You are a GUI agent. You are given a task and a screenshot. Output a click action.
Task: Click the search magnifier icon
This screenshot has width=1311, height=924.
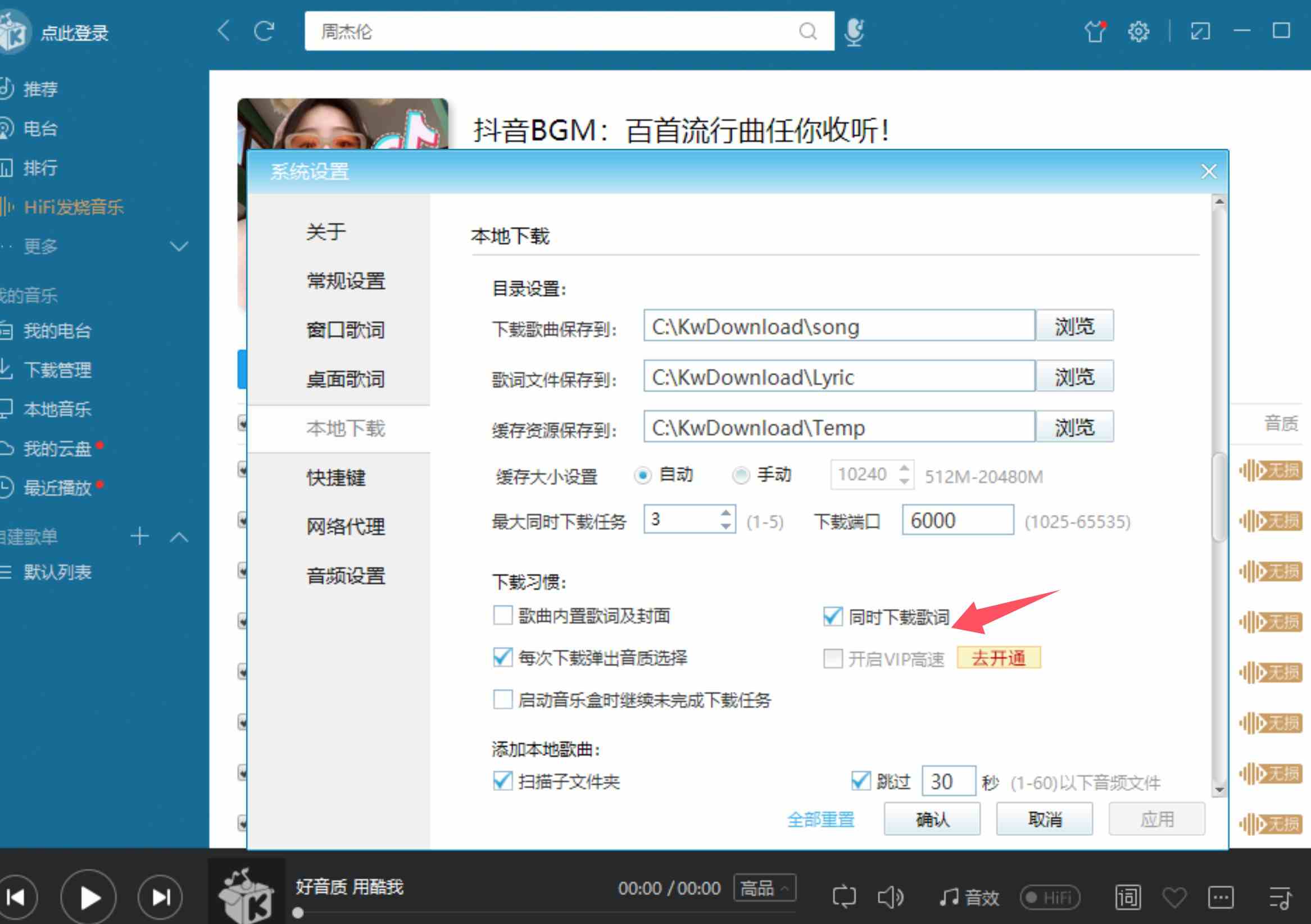click(808, 31)
